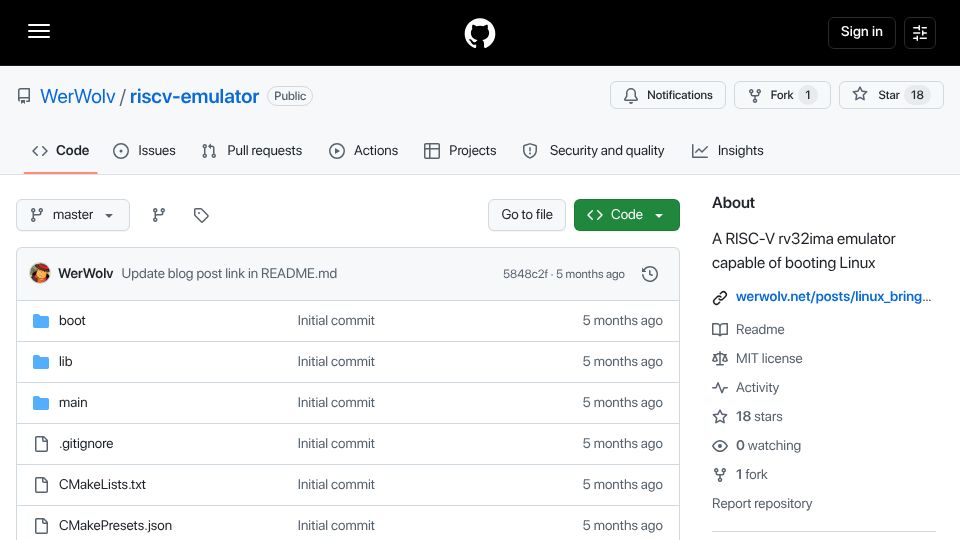
Task: Open commit 'Update blog post link in README.md'
Action: [x=229, y=274]
